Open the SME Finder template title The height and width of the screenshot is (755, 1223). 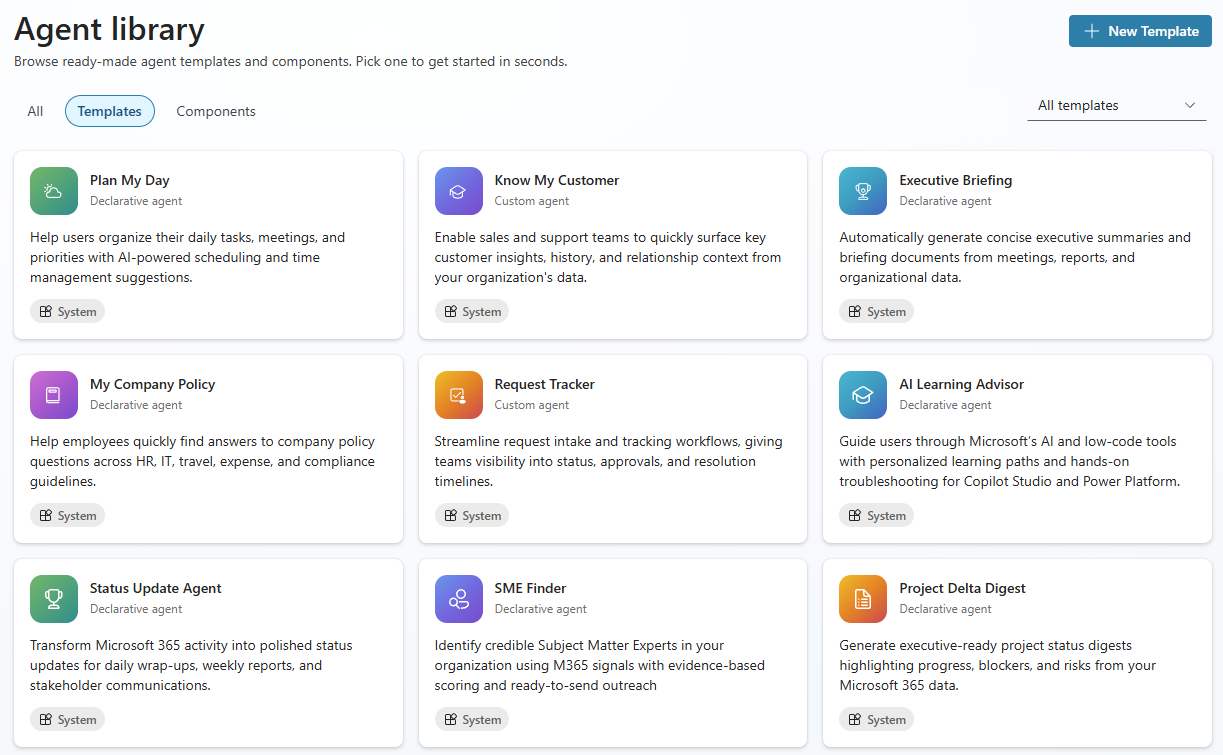tap(531, 589)
